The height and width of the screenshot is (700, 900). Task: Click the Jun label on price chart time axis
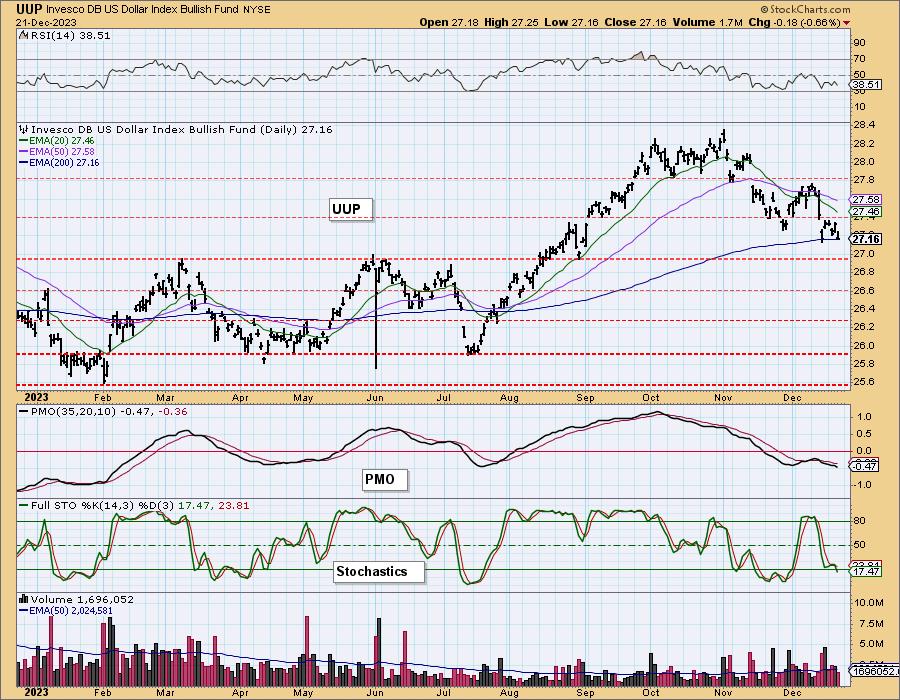point(374,398)
